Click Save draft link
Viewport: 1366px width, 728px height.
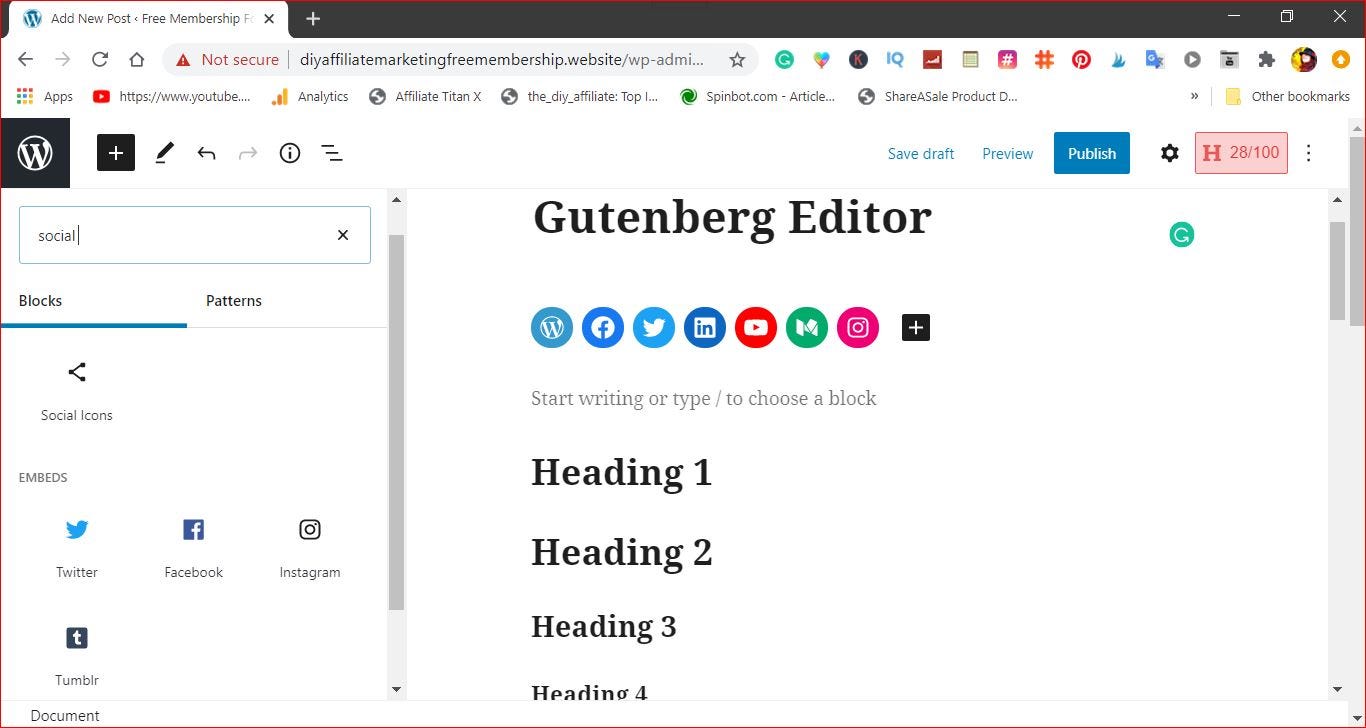(921, 153)
